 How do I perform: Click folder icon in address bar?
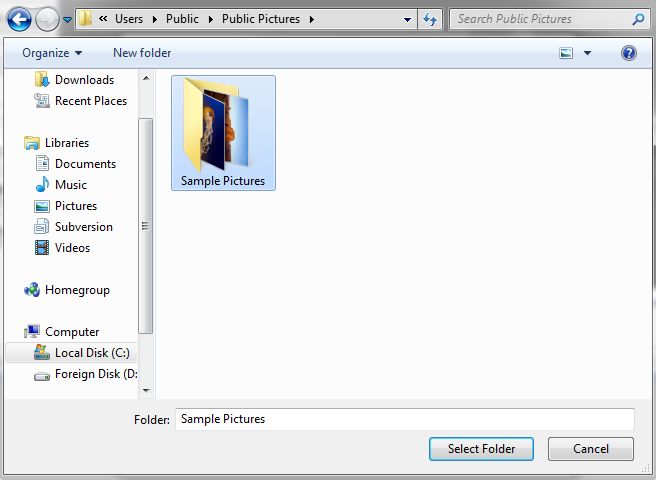[85, 18]
